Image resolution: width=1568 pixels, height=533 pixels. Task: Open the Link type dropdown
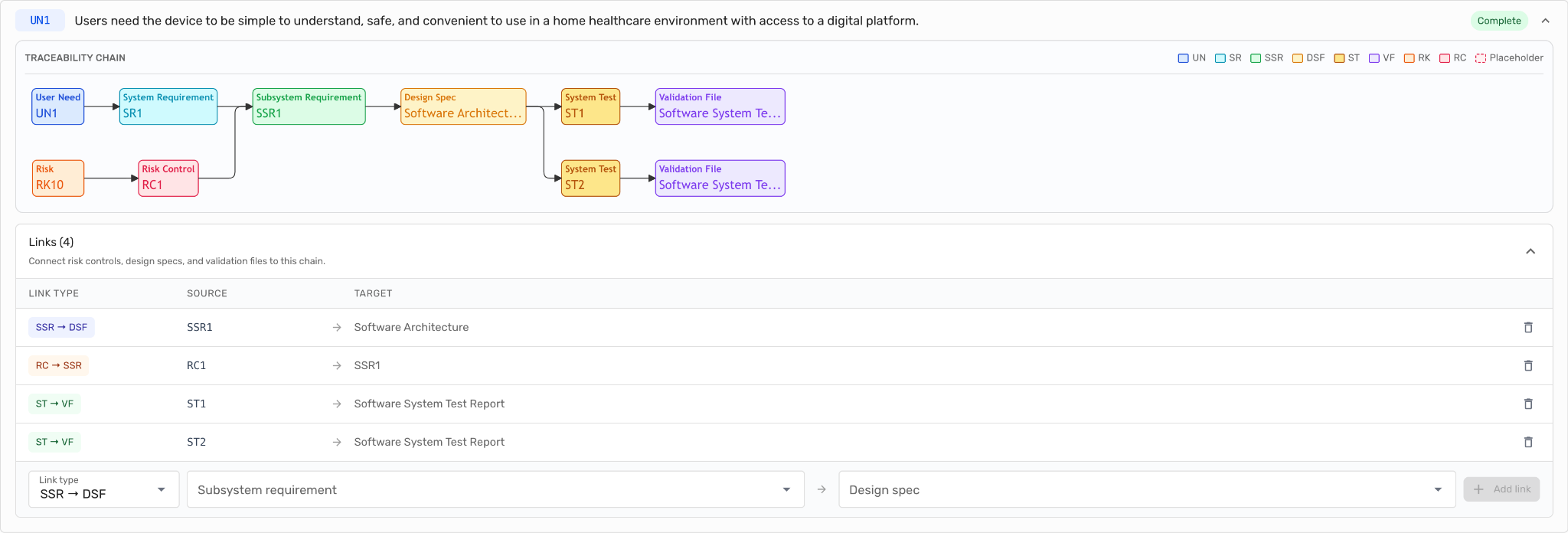(x=104, y=489)
